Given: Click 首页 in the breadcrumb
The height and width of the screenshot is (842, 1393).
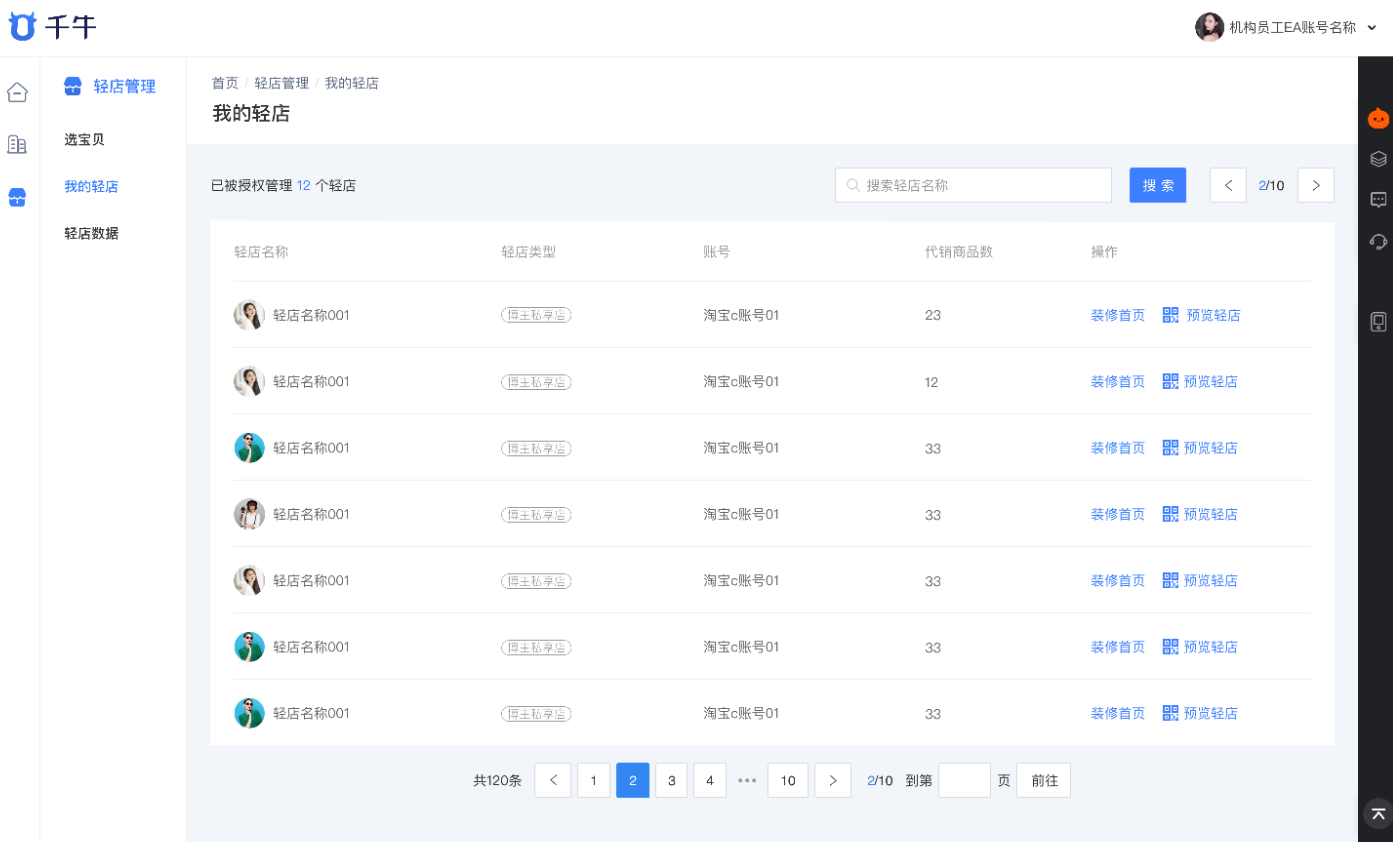Looking at the screenshot, I should click(x=225, y=83).
